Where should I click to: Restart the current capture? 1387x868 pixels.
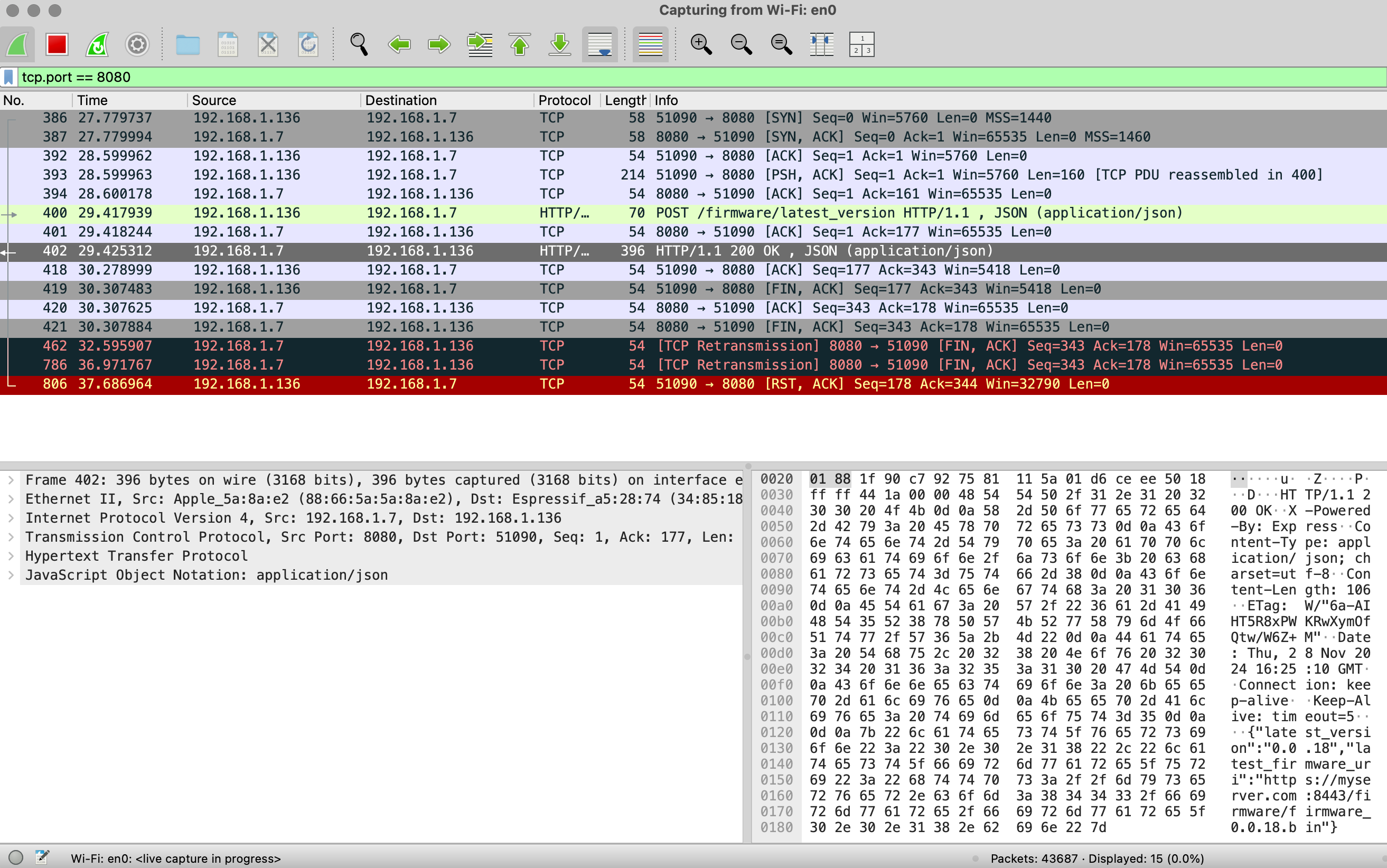point(97,44)
